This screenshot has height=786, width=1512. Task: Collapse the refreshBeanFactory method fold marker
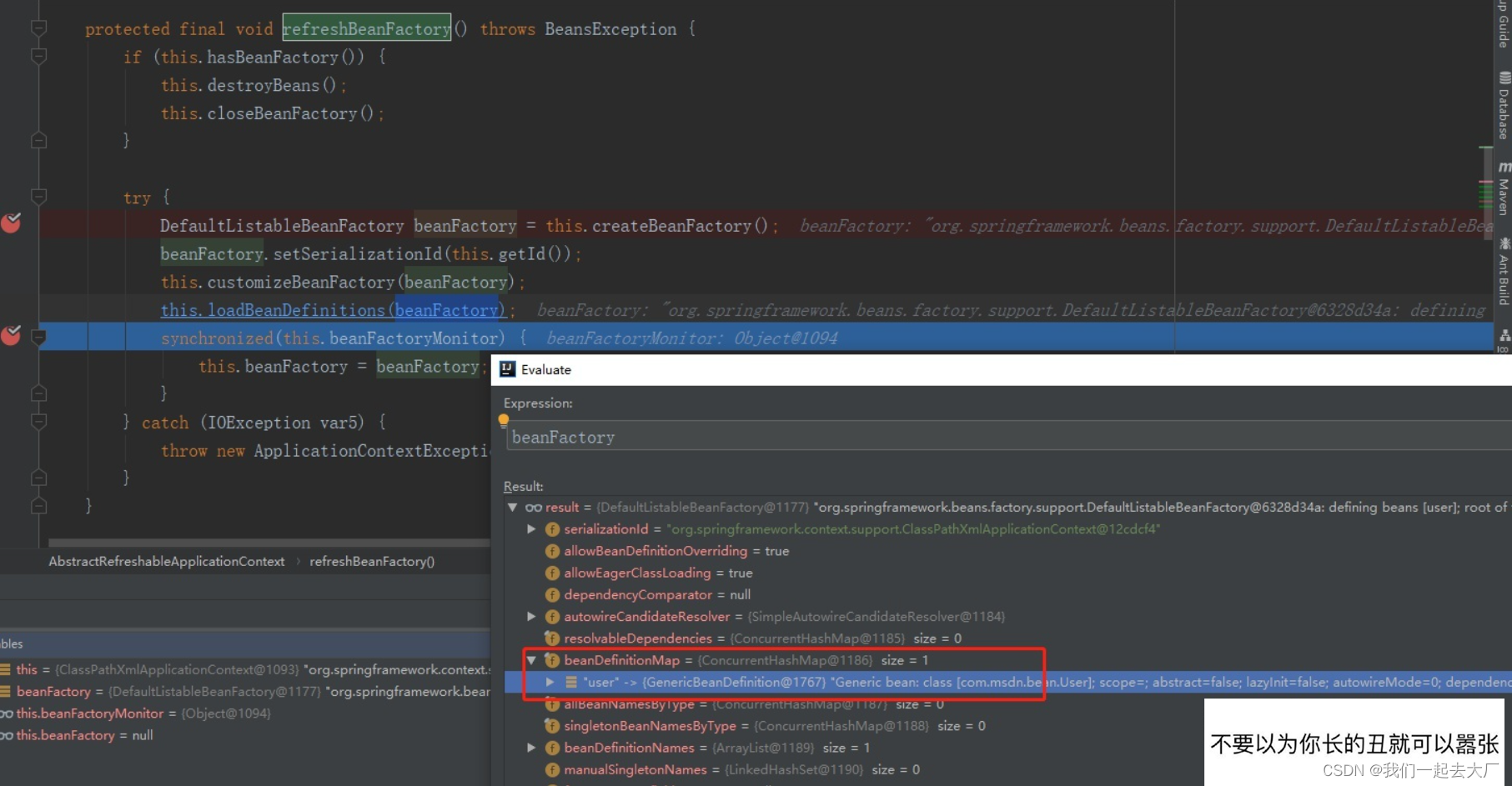tap(38, 28)
